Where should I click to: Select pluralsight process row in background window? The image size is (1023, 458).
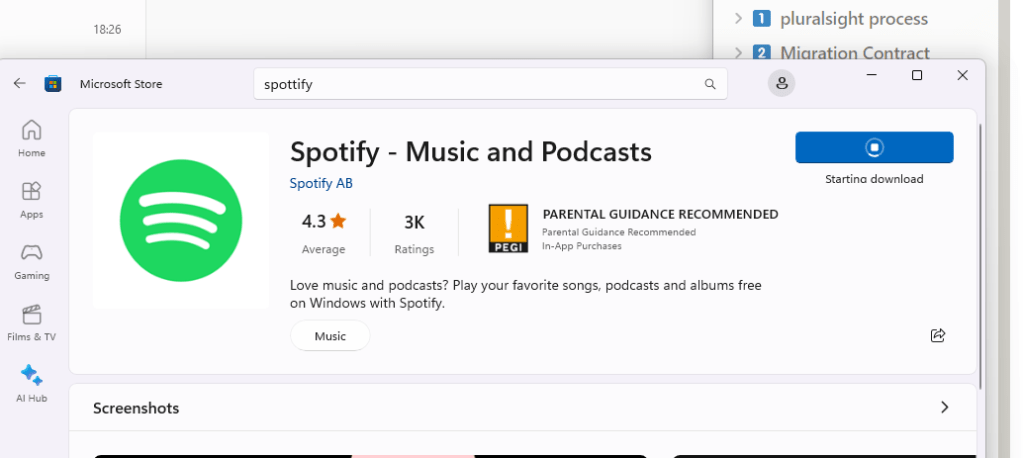(x=853, y=18)
